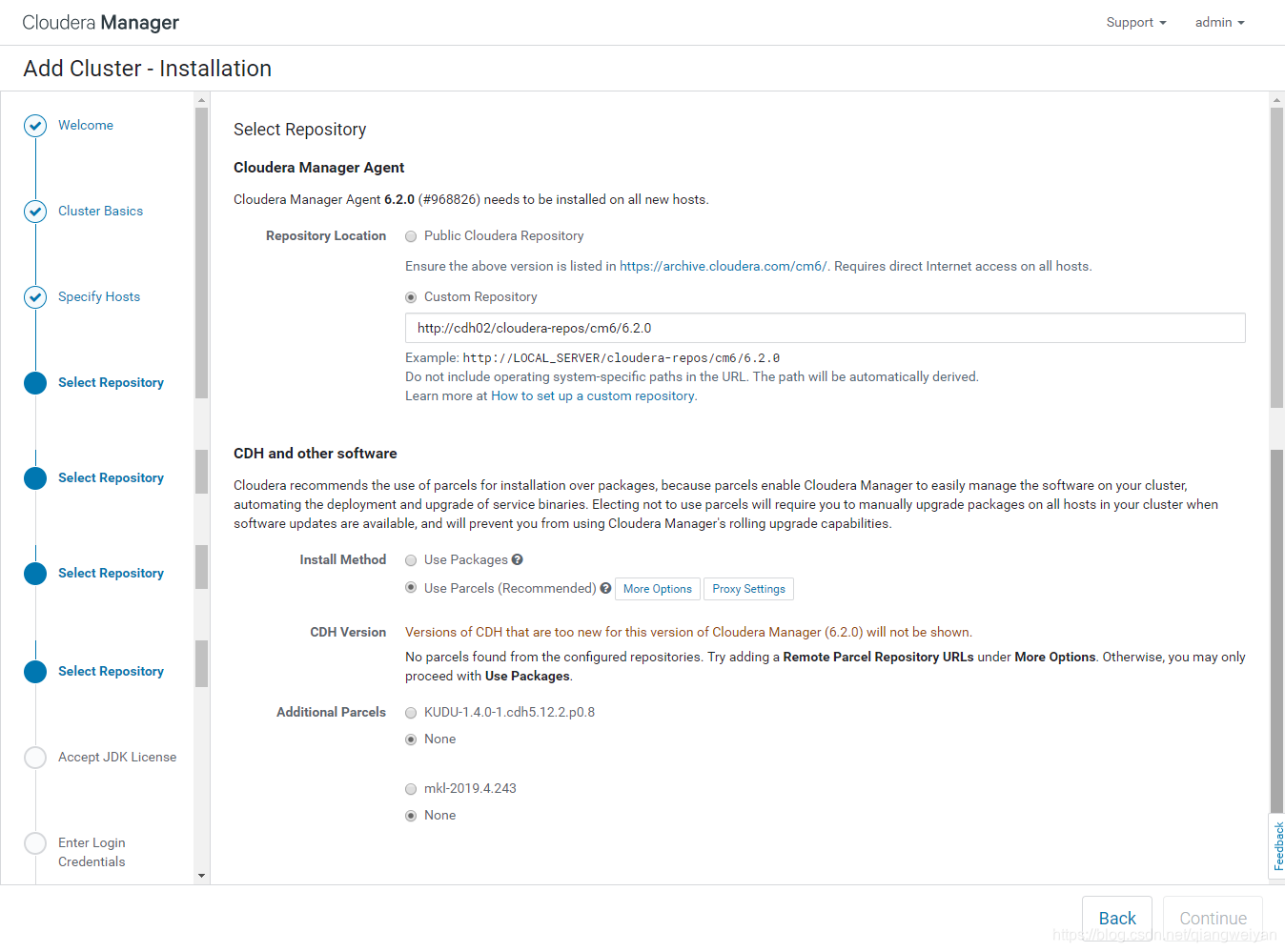Viewport: 1285px width, 952px height.
Task: Select Public Cloudera Repository radio button
Action: tap(411, 236)
